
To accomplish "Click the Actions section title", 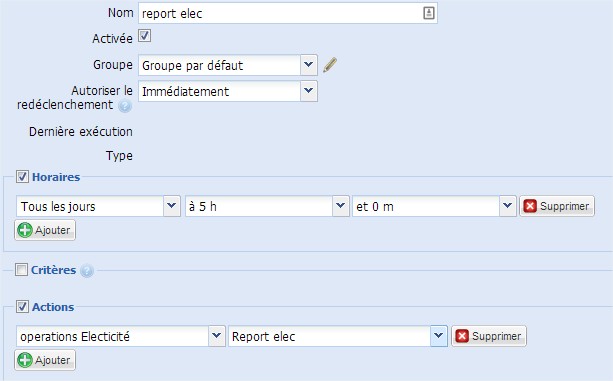I will (x=53, y=307).
